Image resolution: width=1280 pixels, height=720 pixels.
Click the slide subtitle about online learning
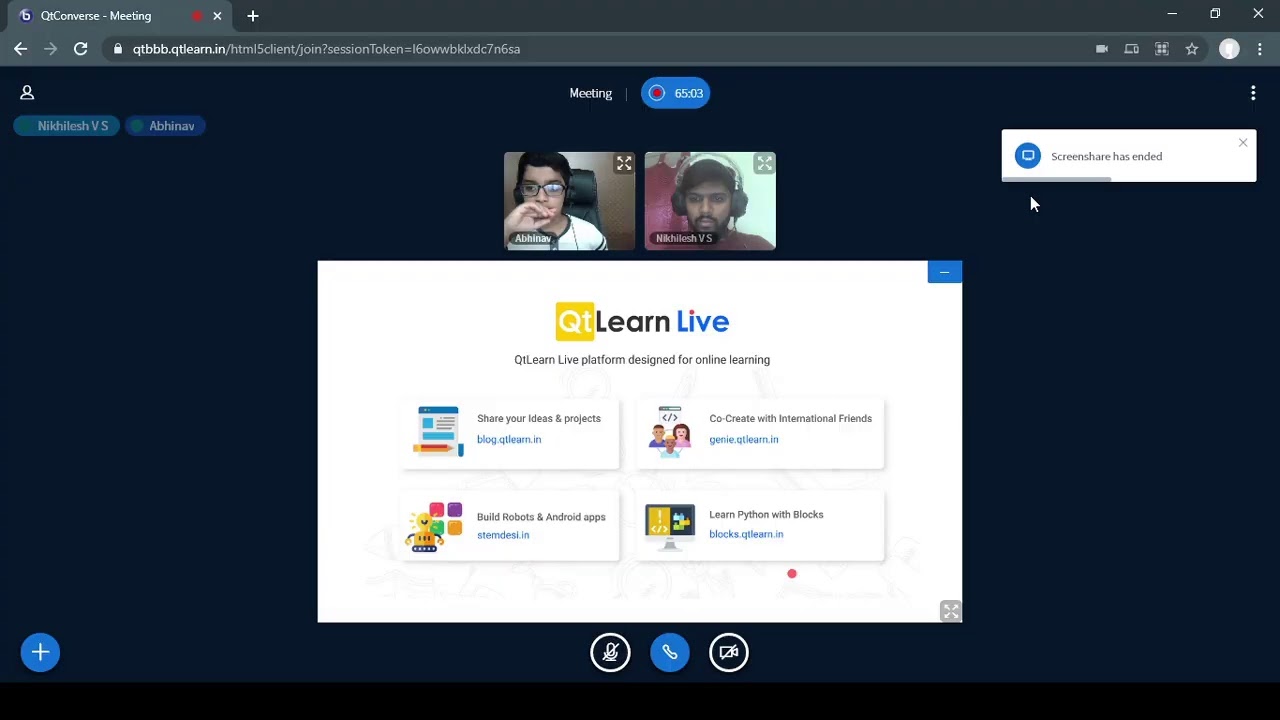point(642,360)
